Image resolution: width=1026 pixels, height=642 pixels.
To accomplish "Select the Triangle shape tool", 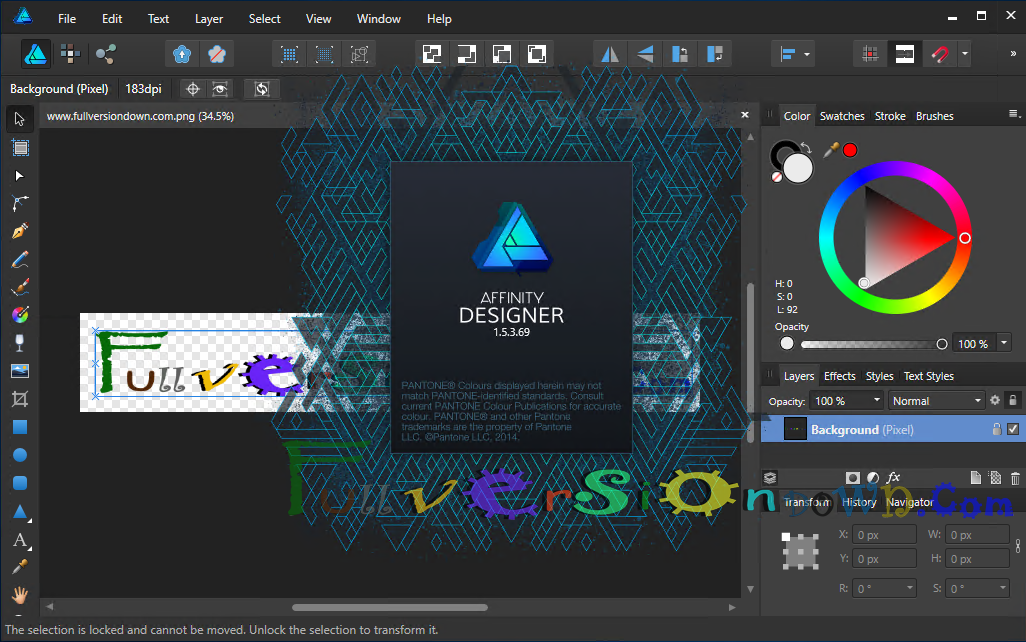I will click(x=20, y=511).
